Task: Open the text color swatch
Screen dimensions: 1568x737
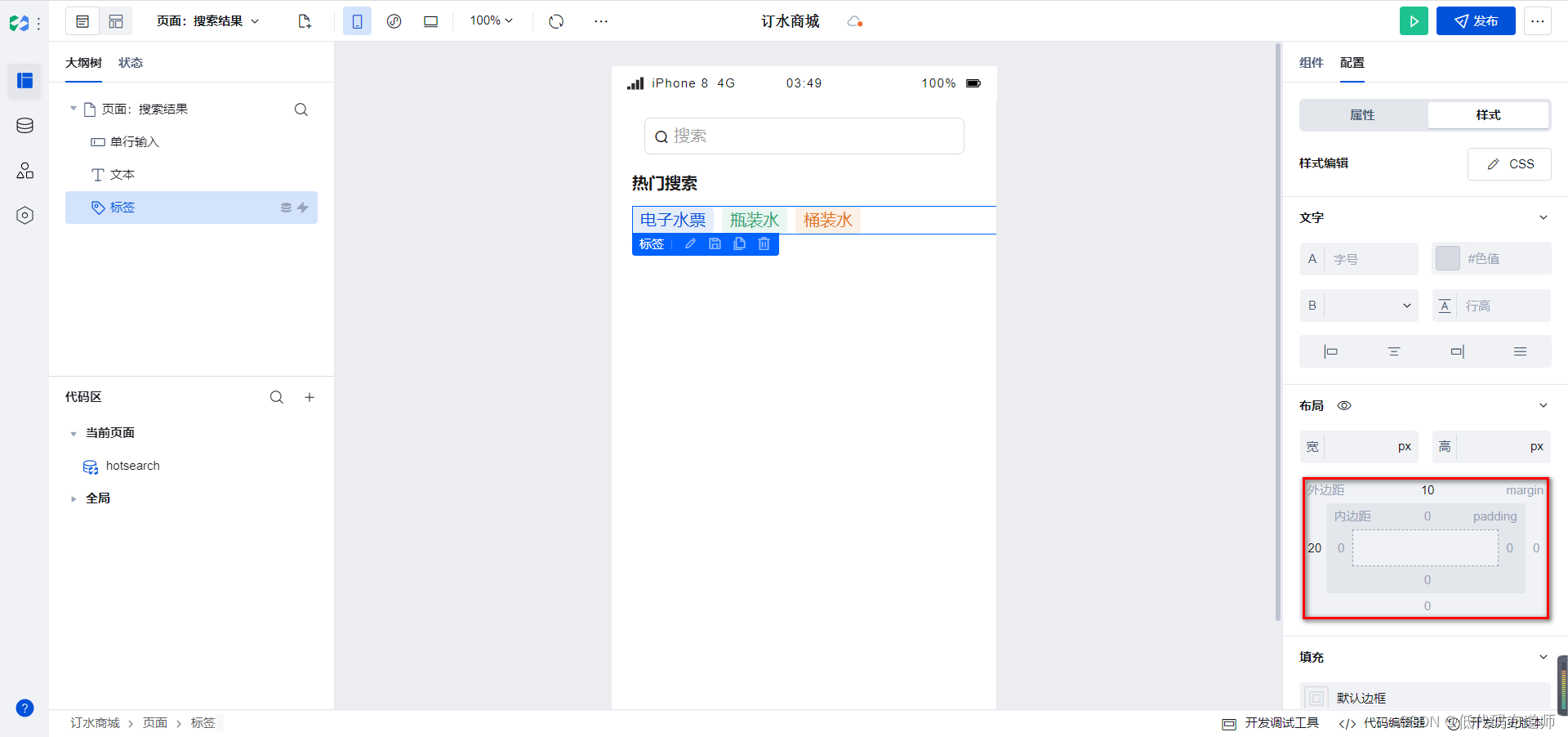Action: tap(1447, 258)
